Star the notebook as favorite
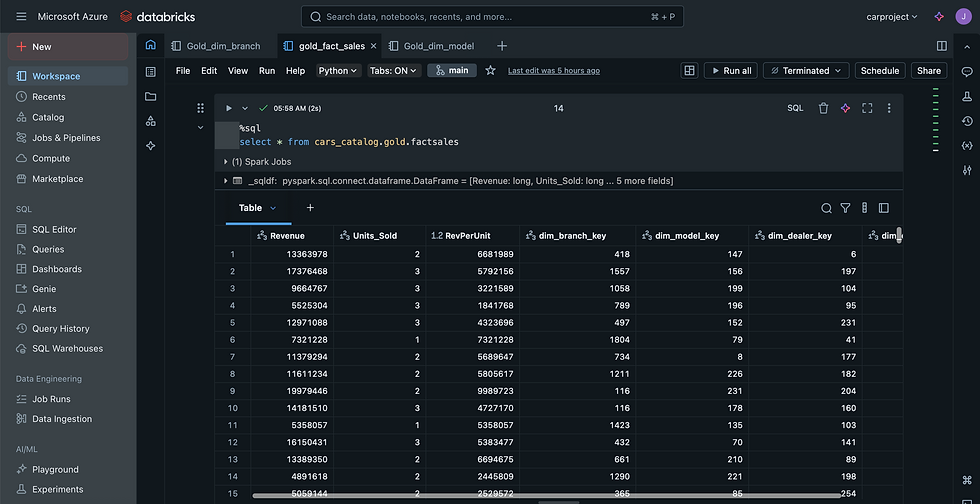Viewport: 980px width, 504px height. pyautogui.click(x=490, y=71)
